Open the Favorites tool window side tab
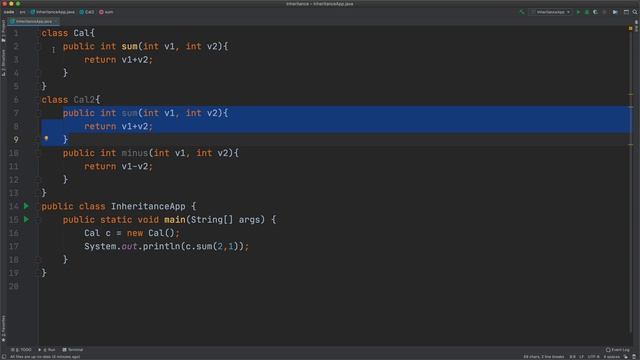640x360 pixels. pos(3,328)
